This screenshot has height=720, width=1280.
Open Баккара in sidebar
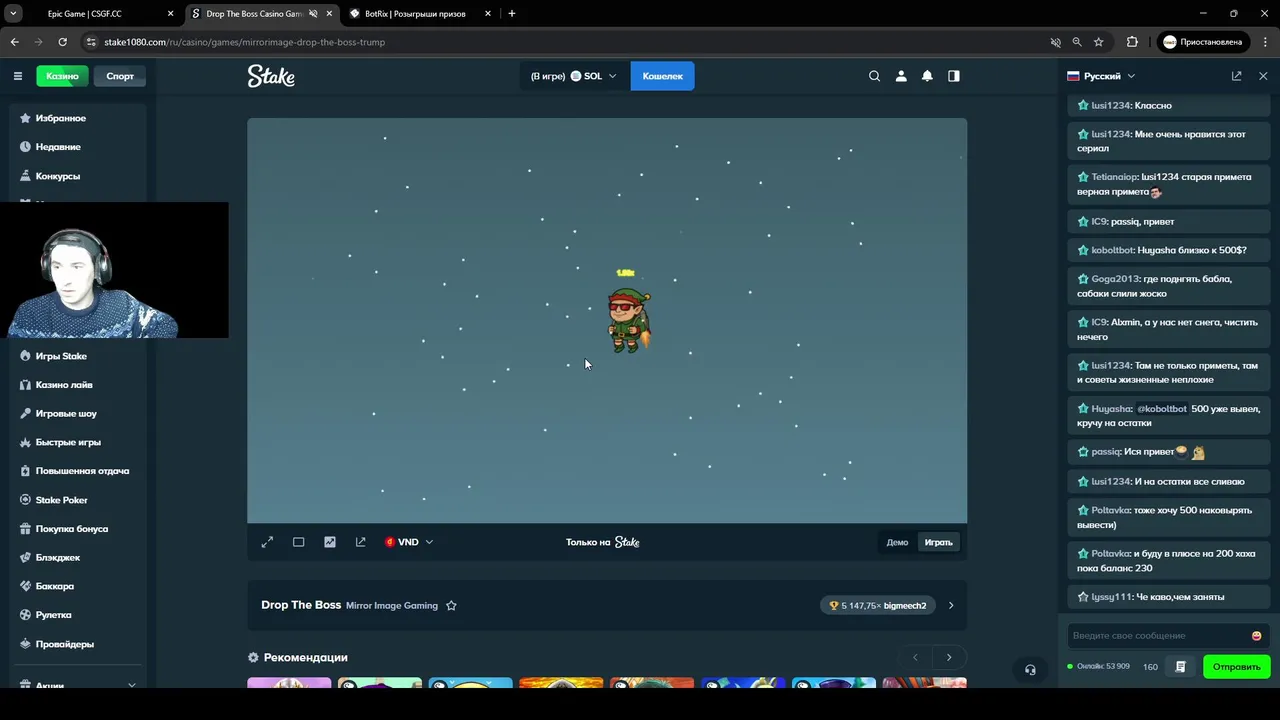[78, 586]
